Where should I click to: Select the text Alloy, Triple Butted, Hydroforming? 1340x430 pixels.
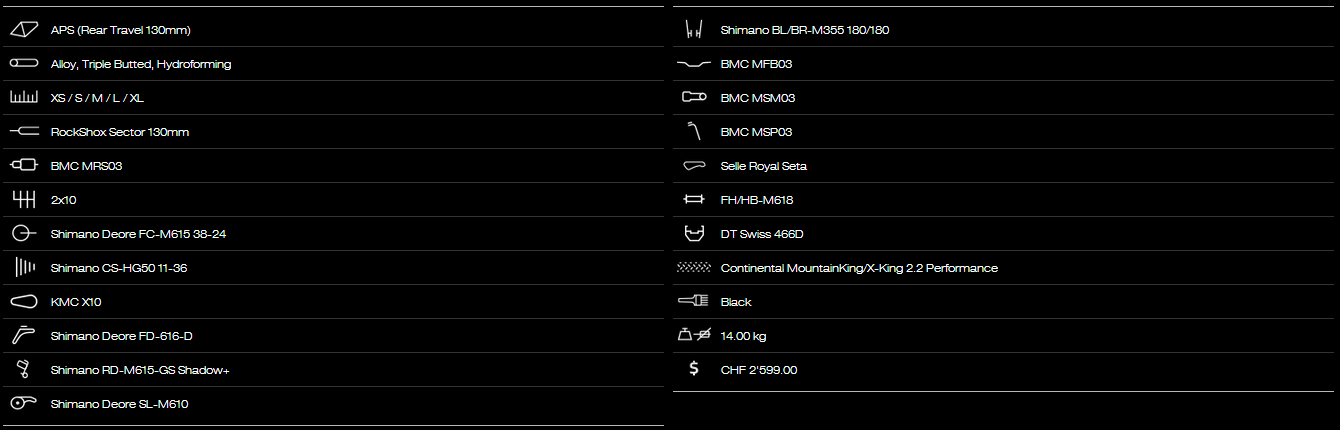[x=141, y=64]
